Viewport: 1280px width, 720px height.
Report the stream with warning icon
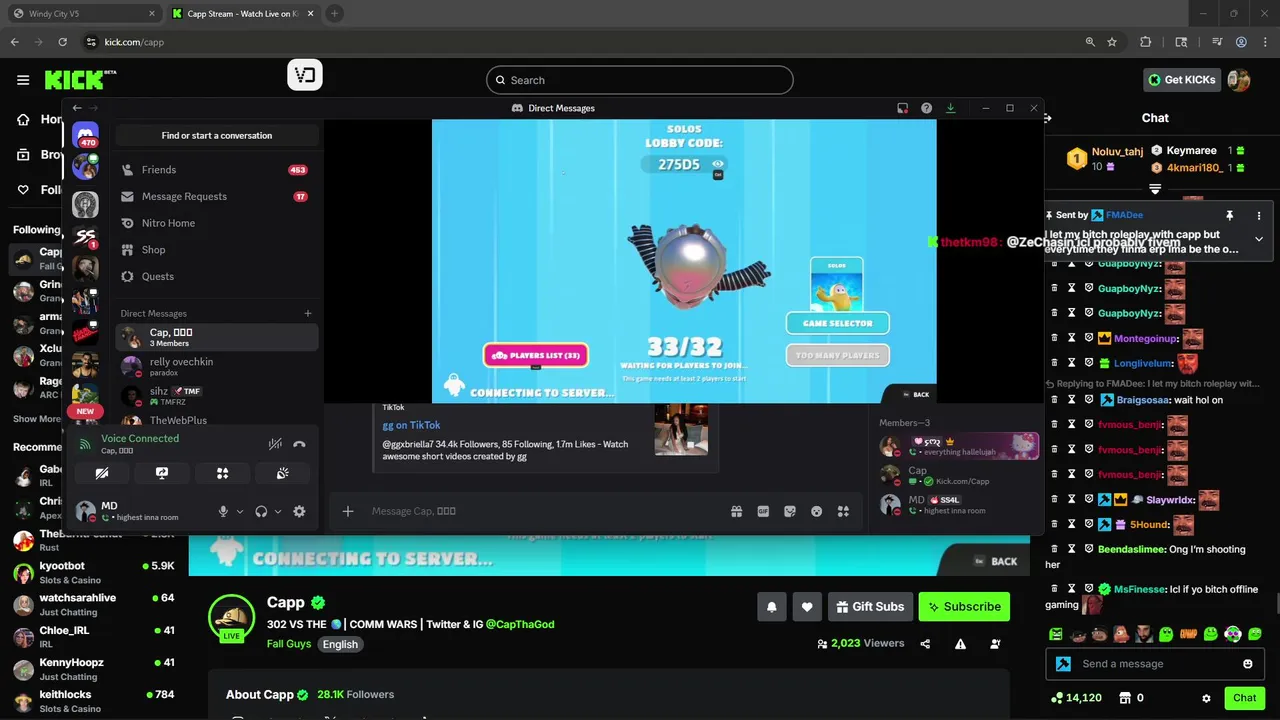tap(960, 644)
